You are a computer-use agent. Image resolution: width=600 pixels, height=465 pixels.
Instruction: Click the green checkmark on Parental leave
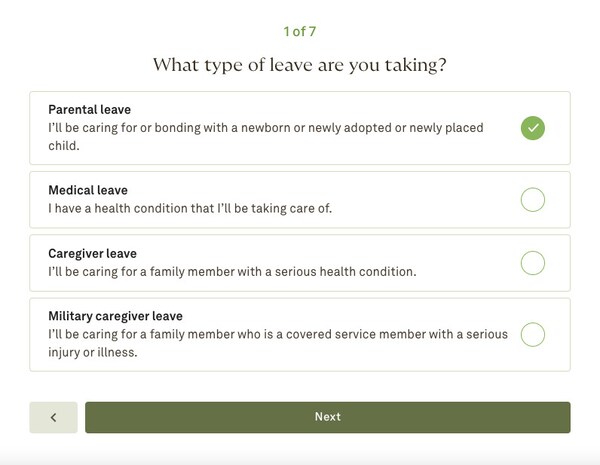533,128
